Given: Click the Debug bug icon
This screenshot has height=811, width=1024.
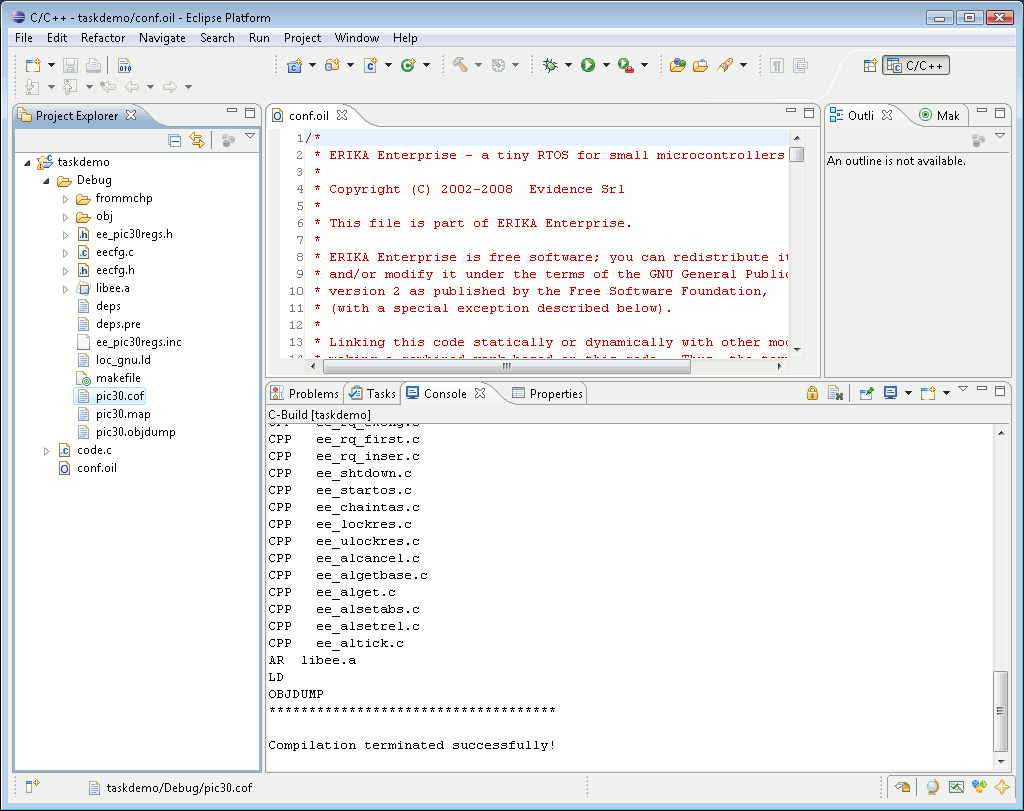Looking at the screenshot, I should 551,65.
